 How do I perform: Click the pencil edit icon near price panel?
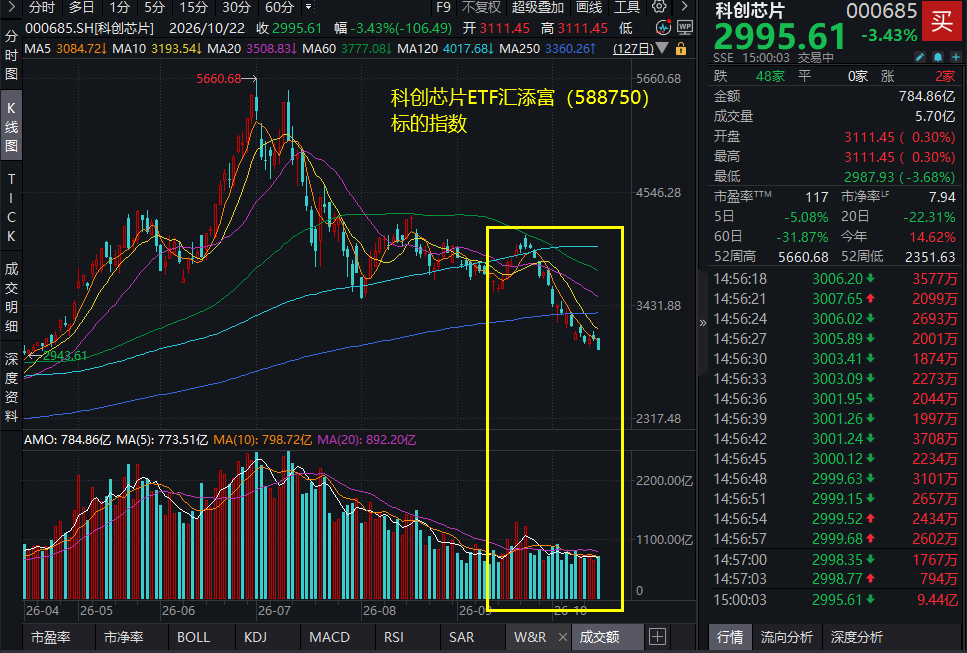[920, 57]
